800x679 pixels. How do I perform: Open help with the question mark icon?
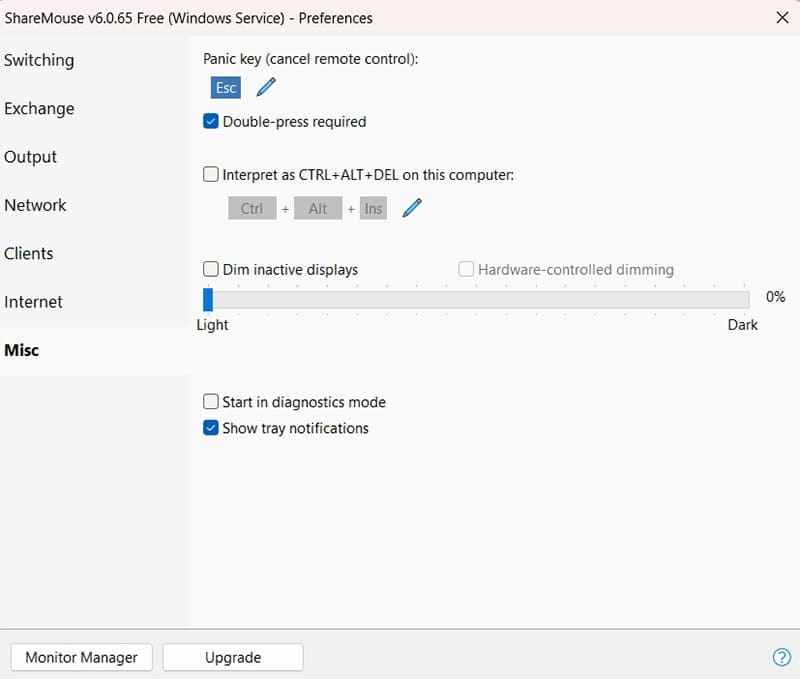[x=782, y=657]
